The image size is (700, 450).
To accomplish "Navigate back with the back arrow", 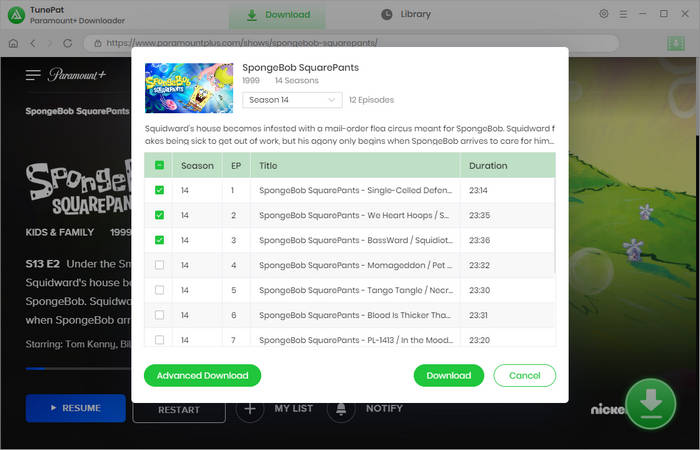I will (33, 43).
